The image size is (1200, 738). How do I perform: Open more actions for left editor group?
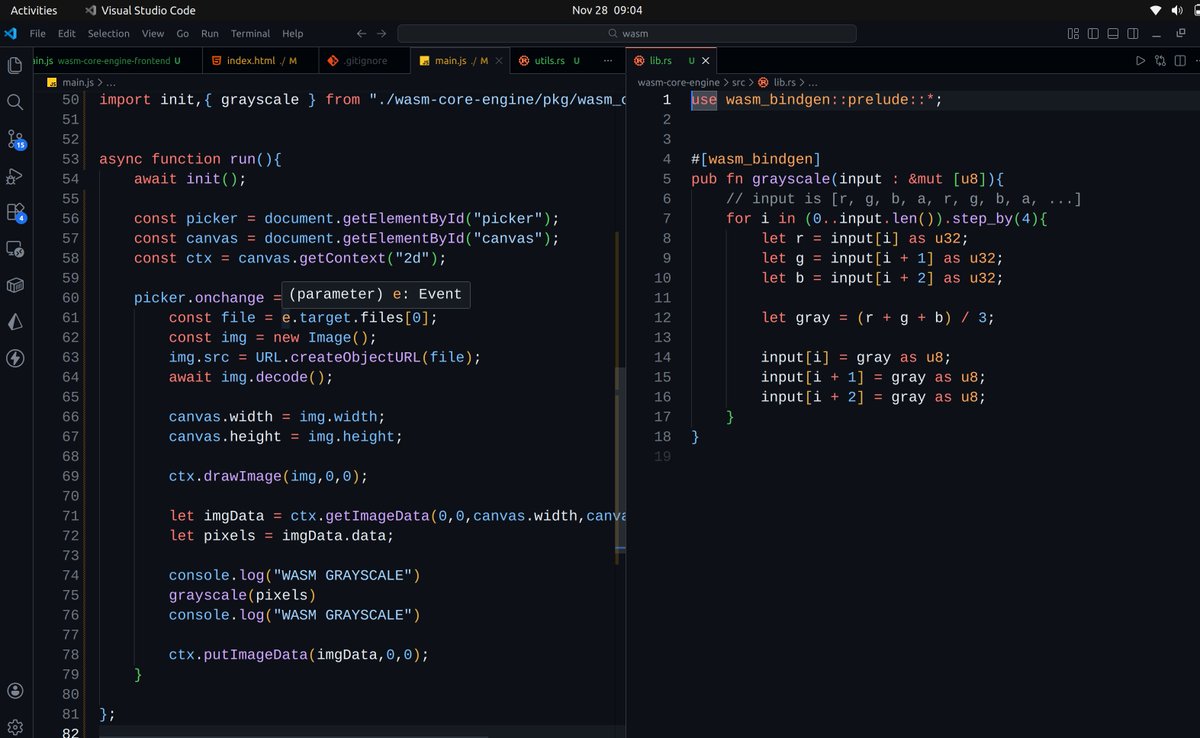[x=608, y=61]
